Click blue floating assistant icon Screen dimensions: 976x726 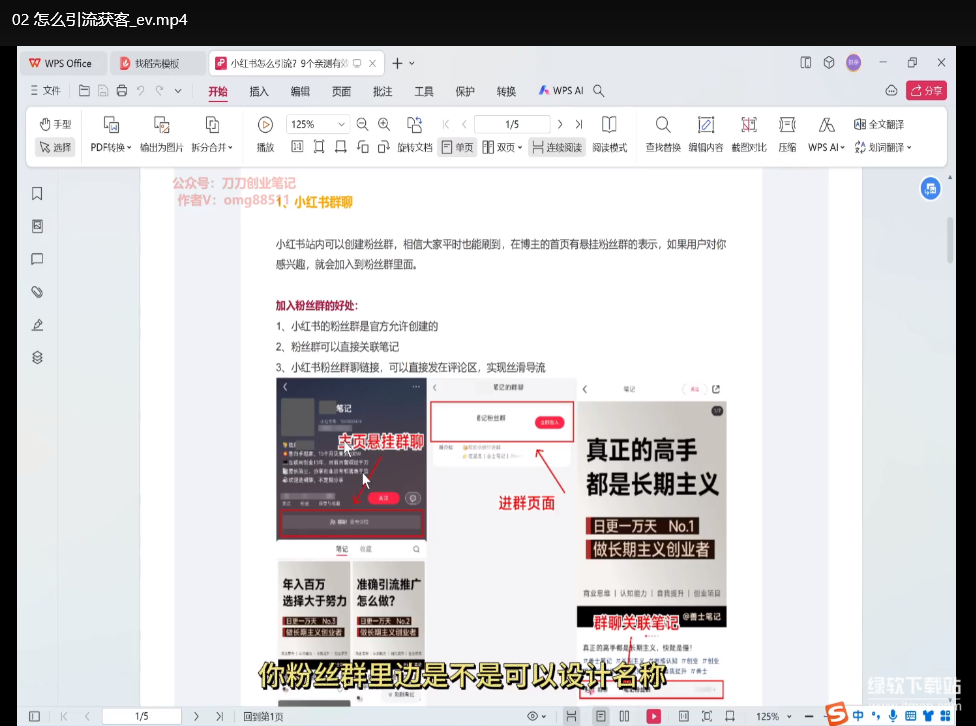point(931,188)
